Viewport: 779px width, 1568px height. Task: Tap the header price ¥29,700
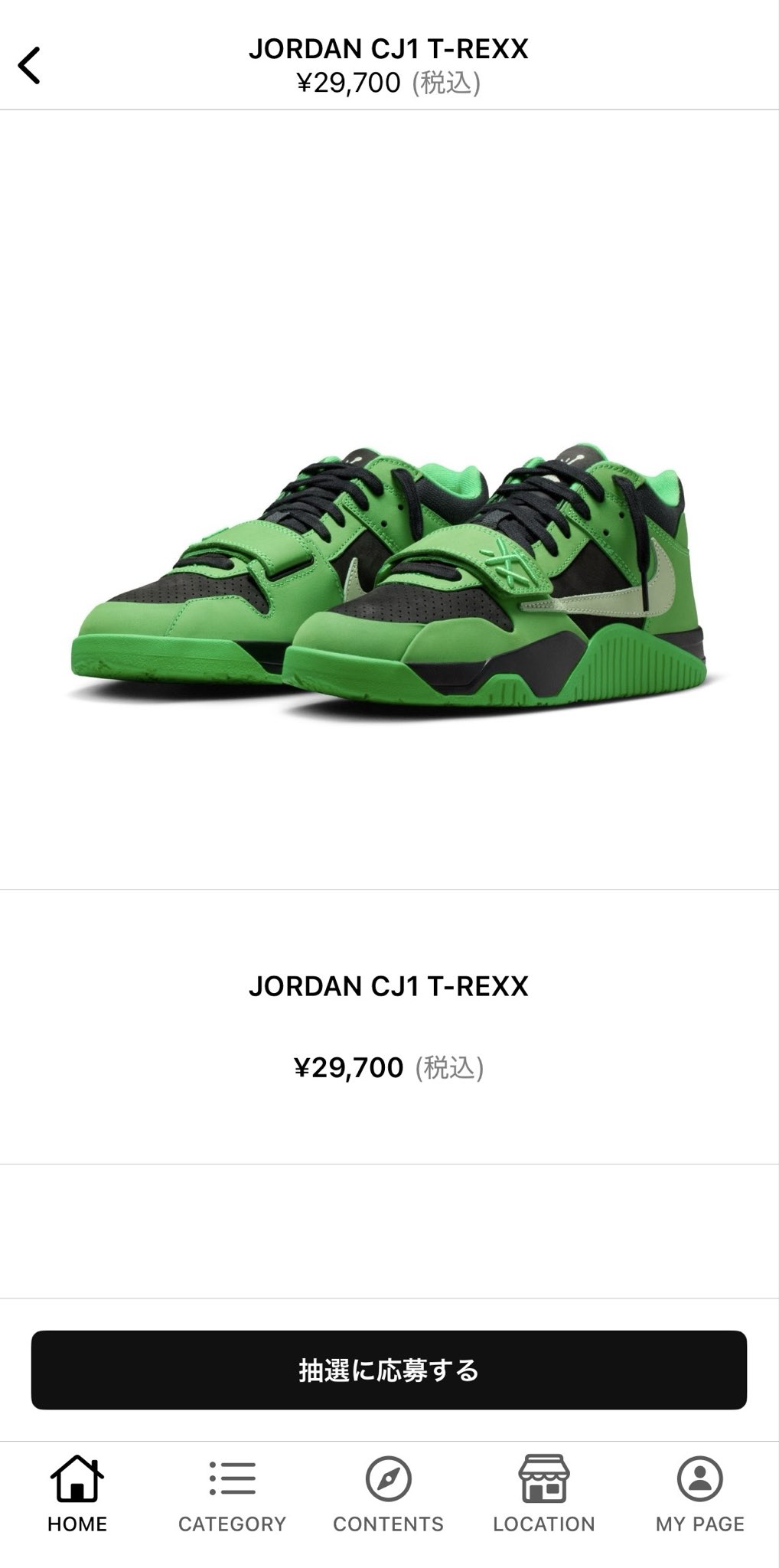pos(349,83)
